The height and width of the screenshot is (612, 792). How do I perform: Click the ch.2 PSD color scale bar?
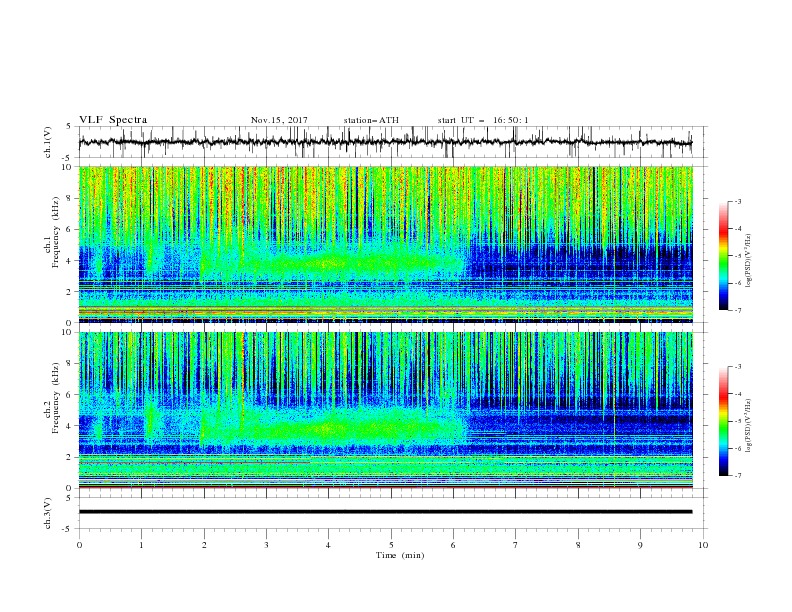pos(723,421)
